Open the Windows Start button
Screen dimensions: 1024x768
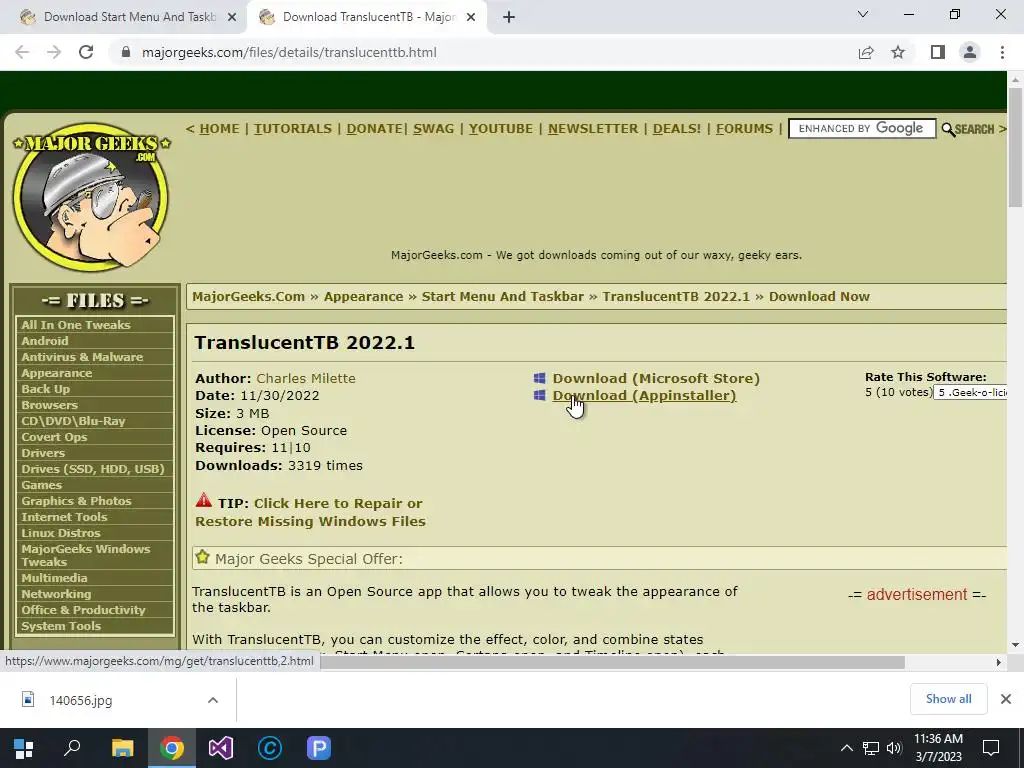tap(24, 748)
